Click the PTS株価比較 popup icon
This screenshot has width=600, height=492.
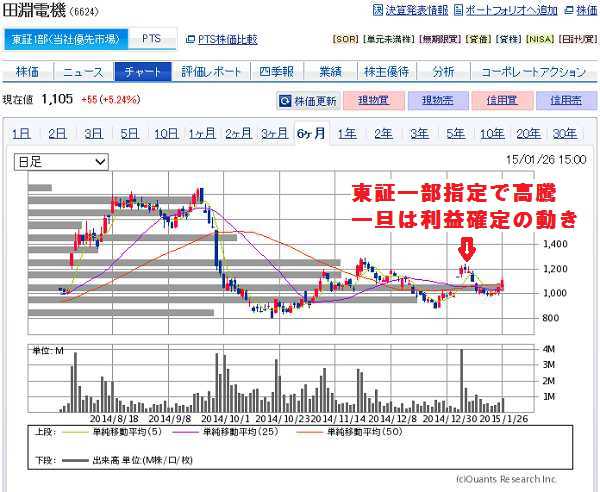pyautogui.click(x=190, y=39)
